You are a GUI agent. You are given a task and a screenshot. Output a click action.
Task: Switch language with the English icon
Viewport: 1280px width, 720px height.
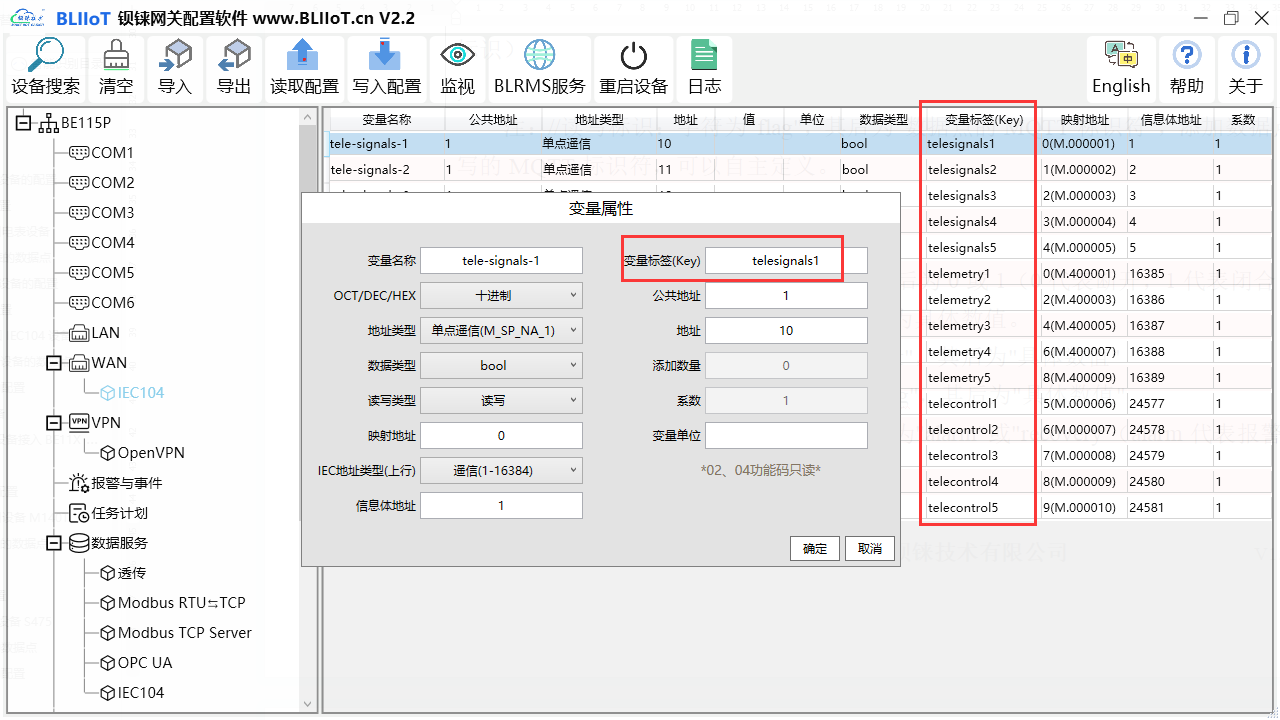pos(1120,54)
